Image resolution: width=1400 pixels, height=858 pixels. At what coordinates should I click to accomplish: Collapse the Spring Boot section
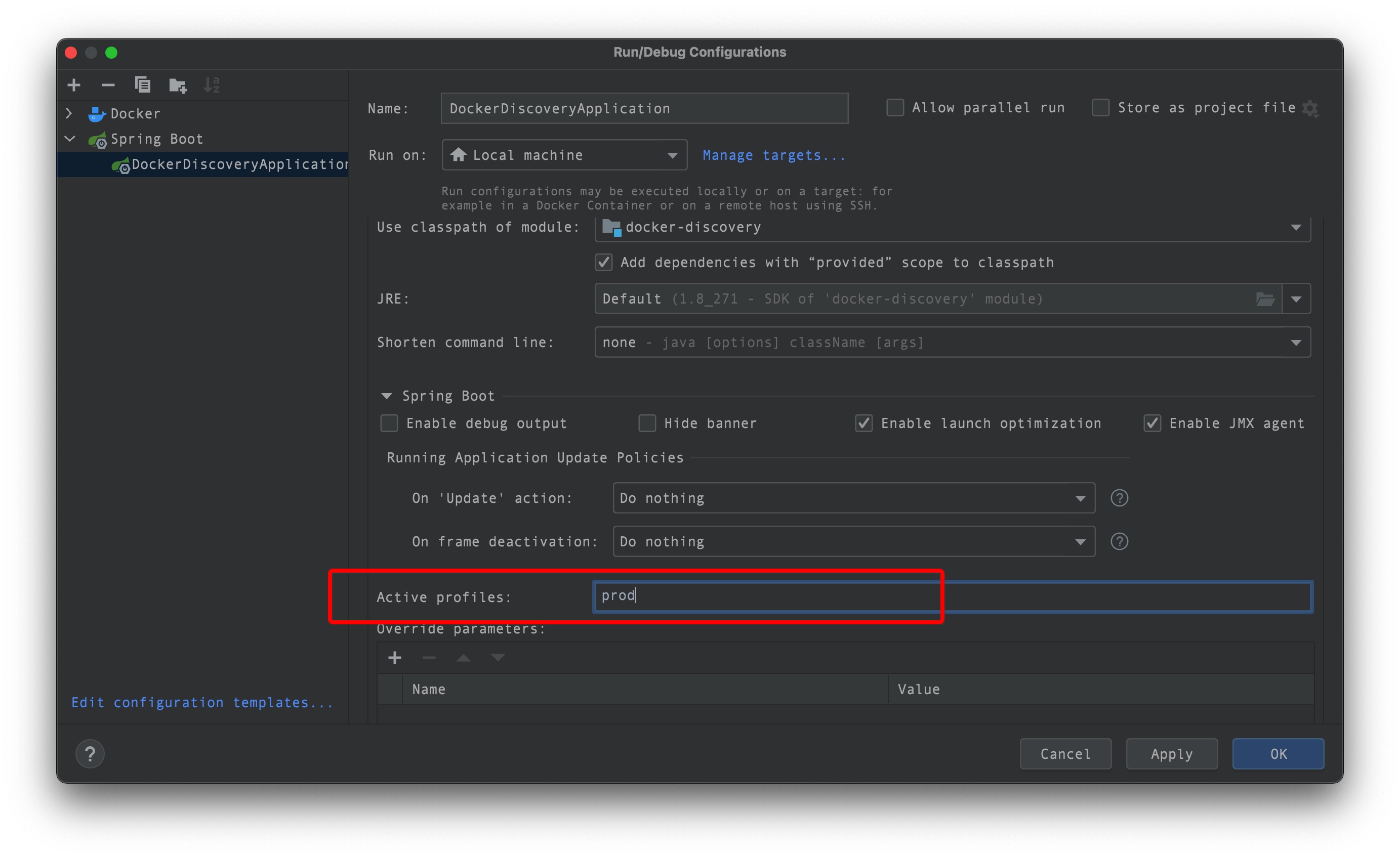387,396
